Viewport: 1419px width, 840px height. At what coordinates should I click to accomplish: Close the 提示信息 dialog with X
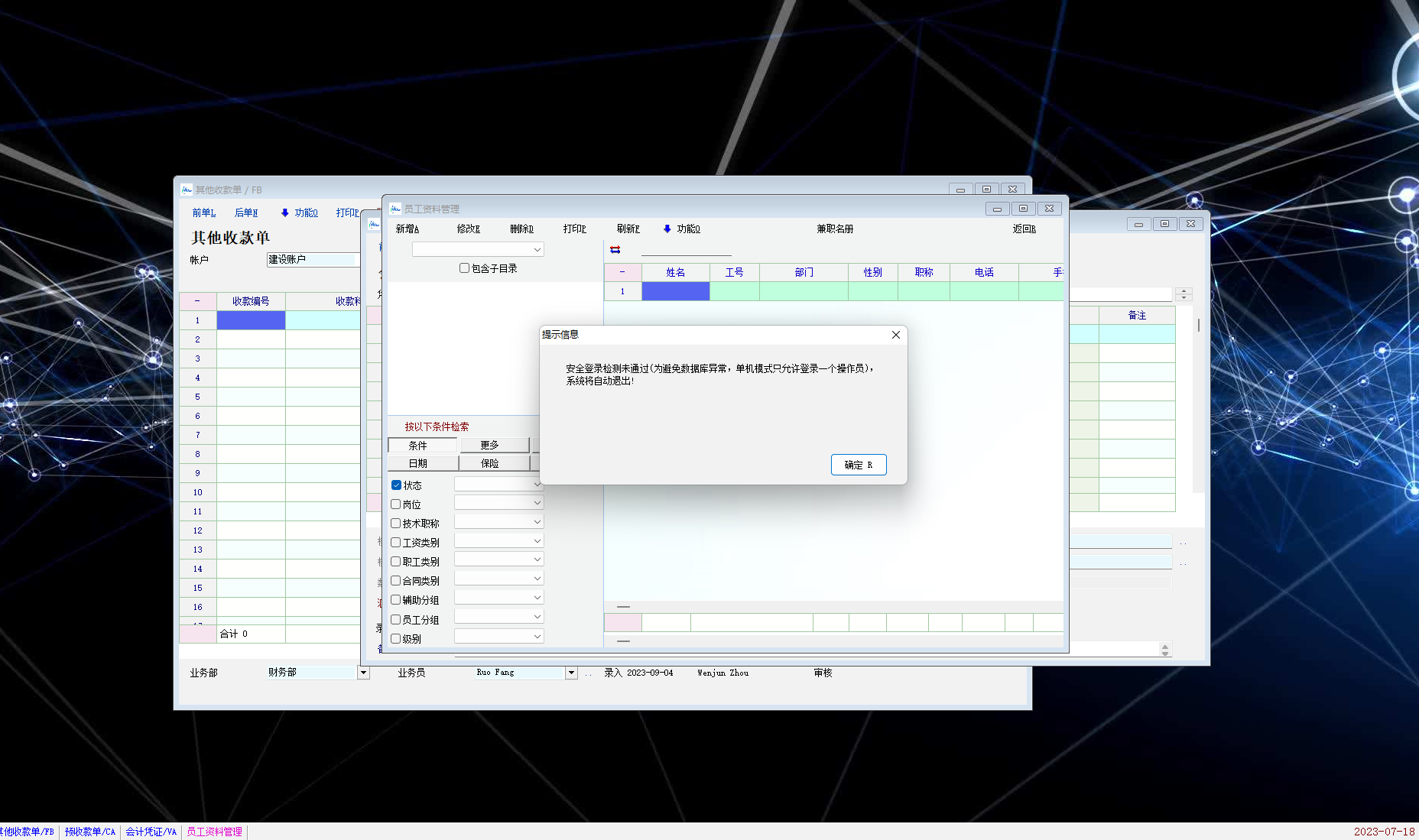pos(895,335)
